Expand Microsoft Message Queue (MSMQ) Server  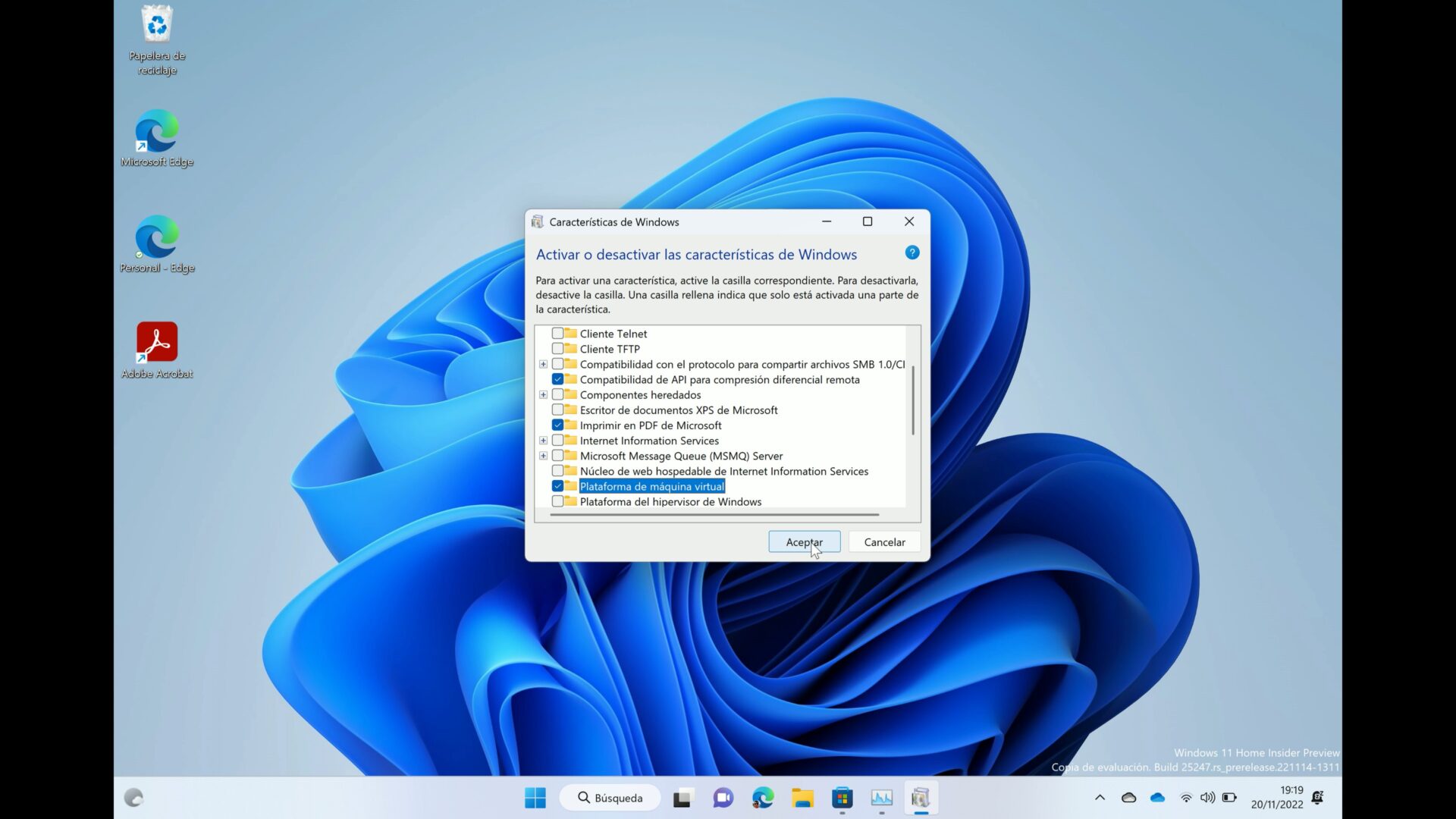pyautogui.click(x=543, y=455)
